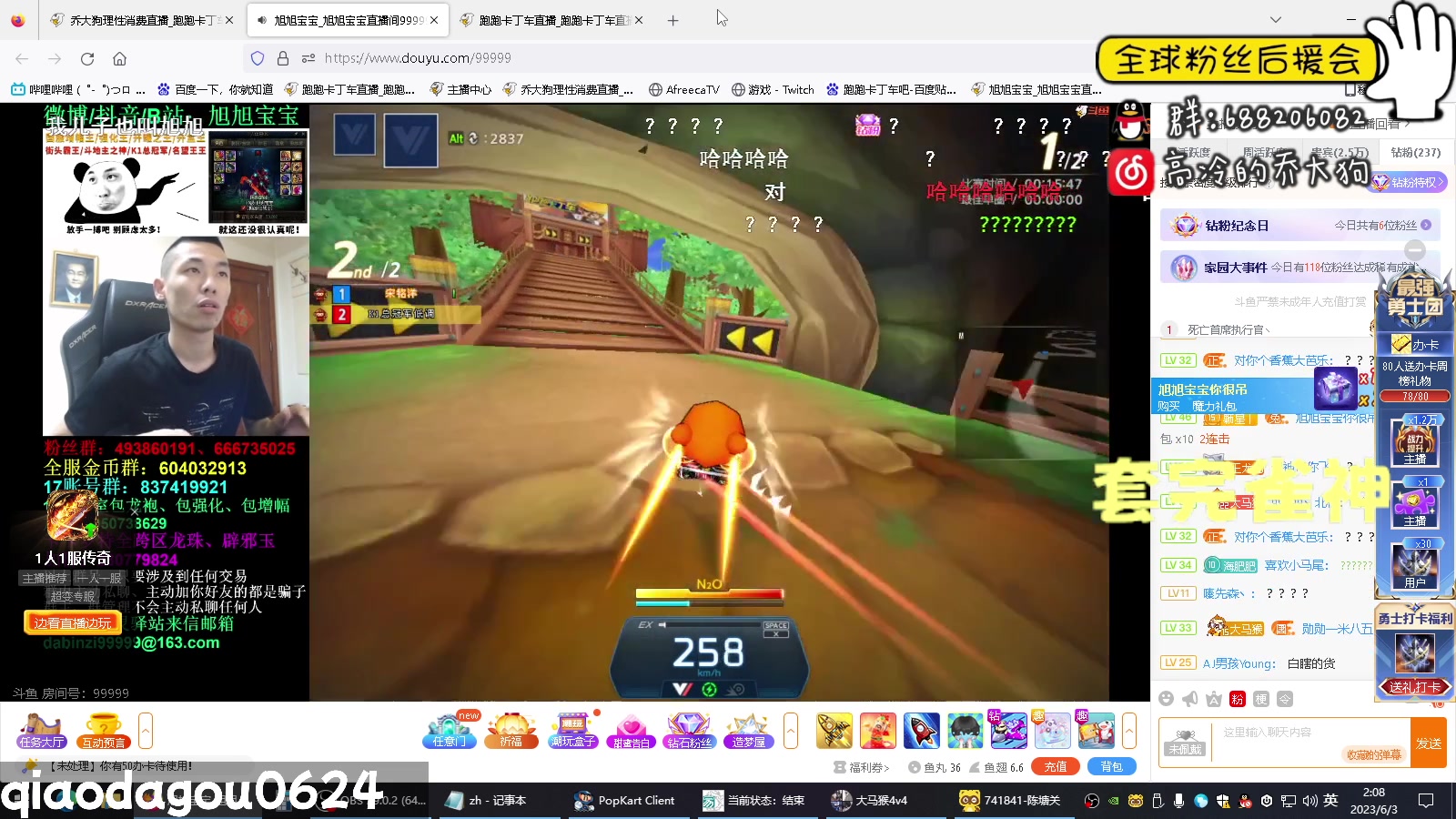The image size is (1456, 819).
Task: Send the golden rocket gift
Action: click(834, 731)
